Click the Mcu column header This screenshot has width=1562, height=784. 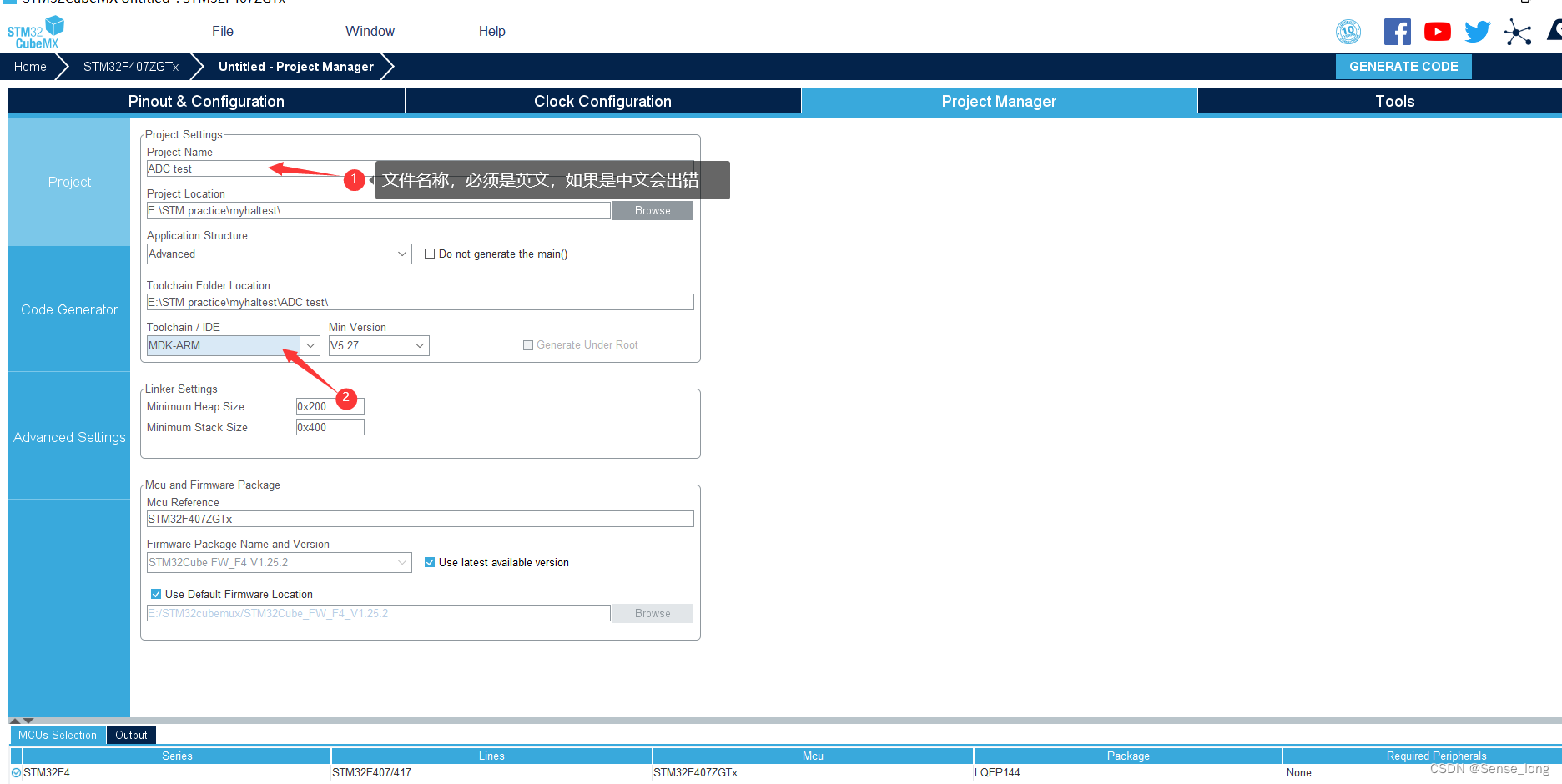click(x=813, y=756)
